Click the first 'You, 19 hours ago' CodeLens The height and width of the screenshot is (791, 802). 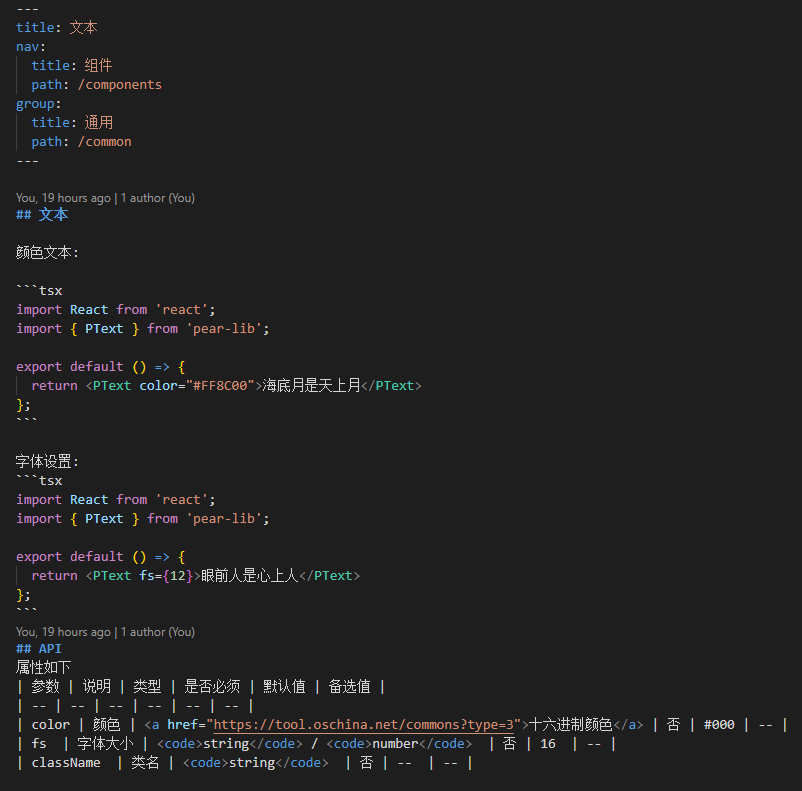105,198
